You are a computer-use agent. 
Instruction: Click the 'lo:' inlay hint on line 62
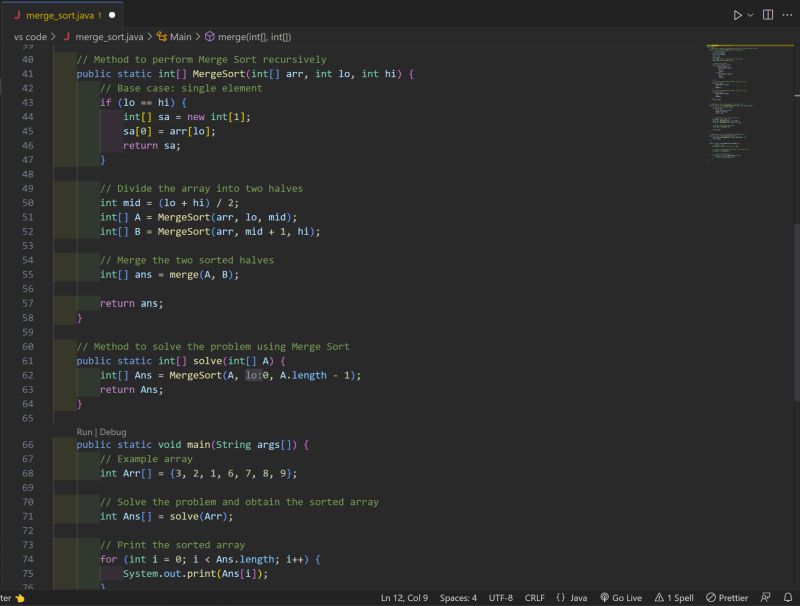(253, 375)
